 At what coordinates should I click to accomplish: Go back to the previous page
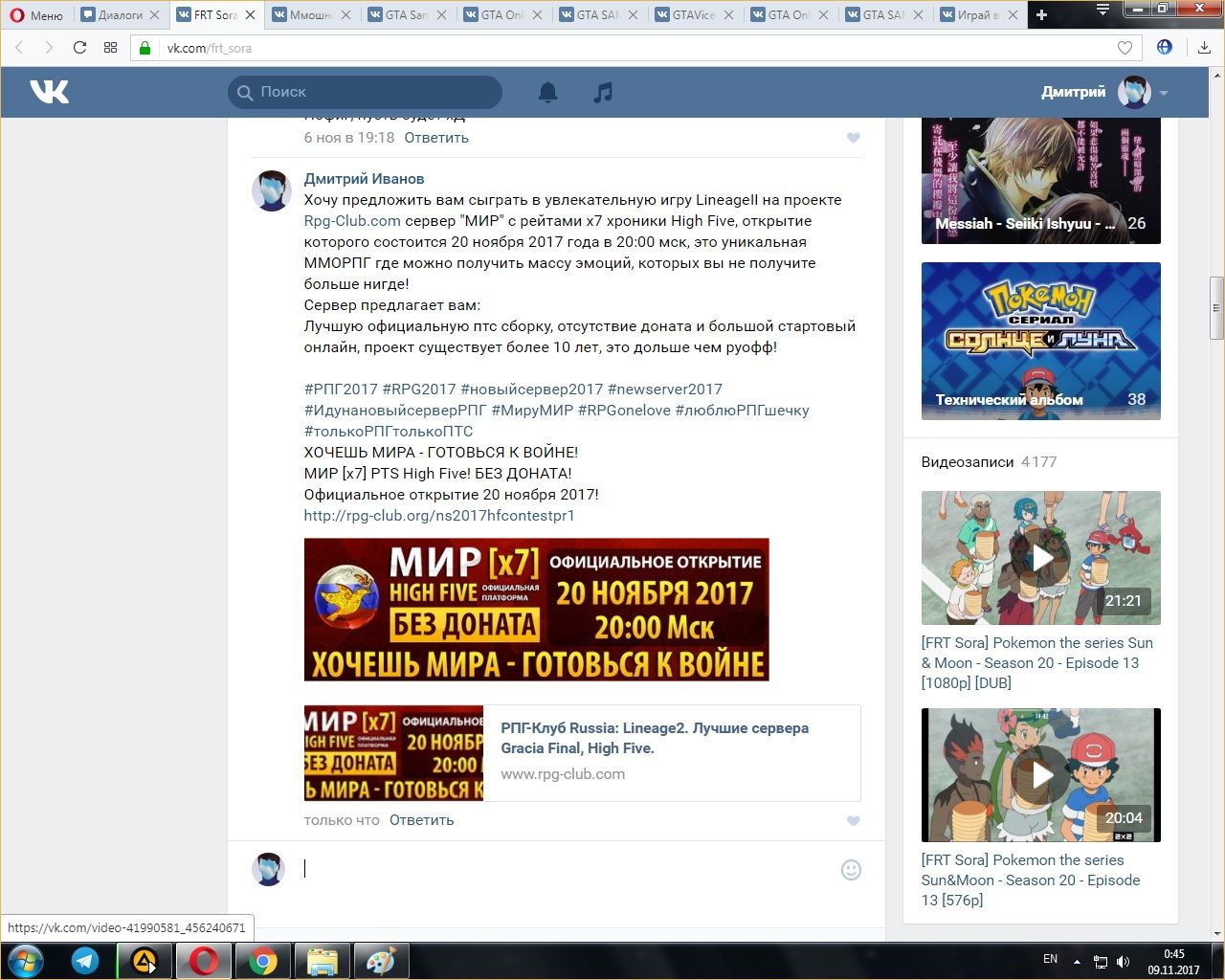tap(20, 48)
